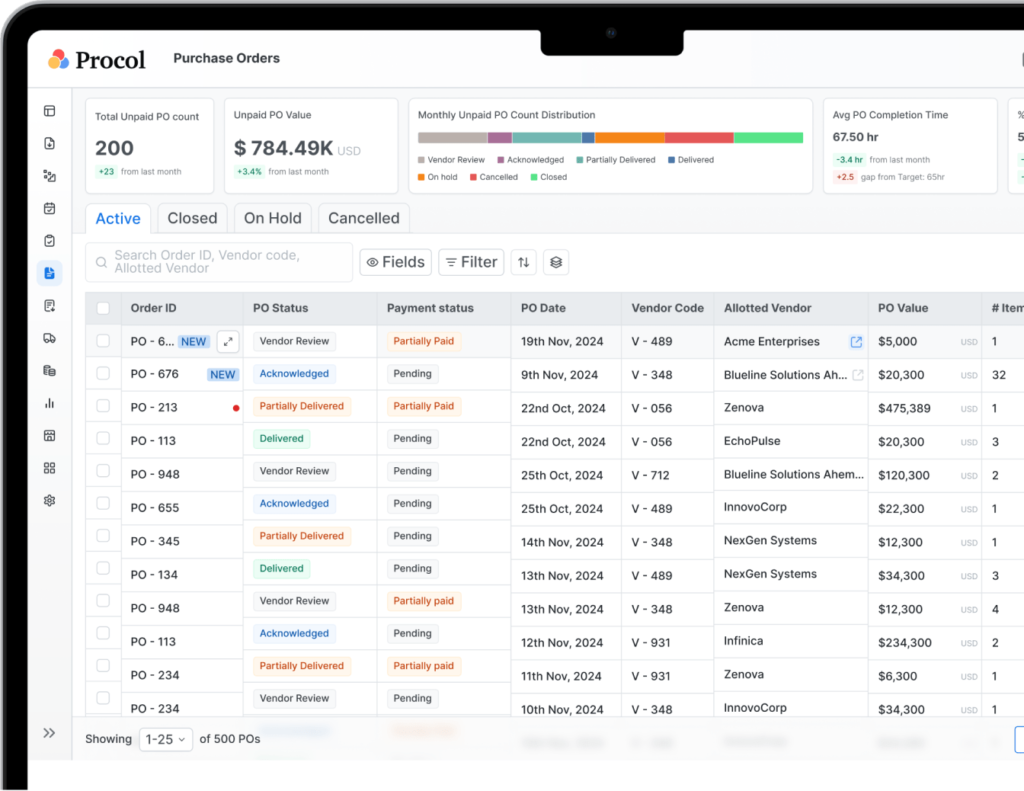This screenshot has height=791, width=1024.
Task: Open the truck delivery icon in sidebar
Action: click(49, 338)
